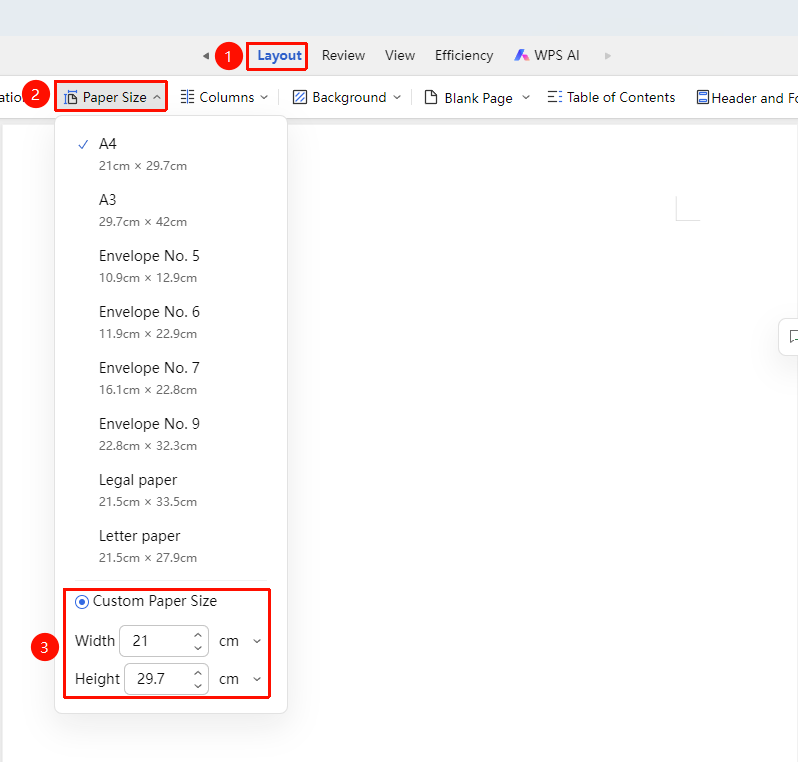The image size is (798, 762).
Task: Select Letter paper size
Action: point(171,546)
